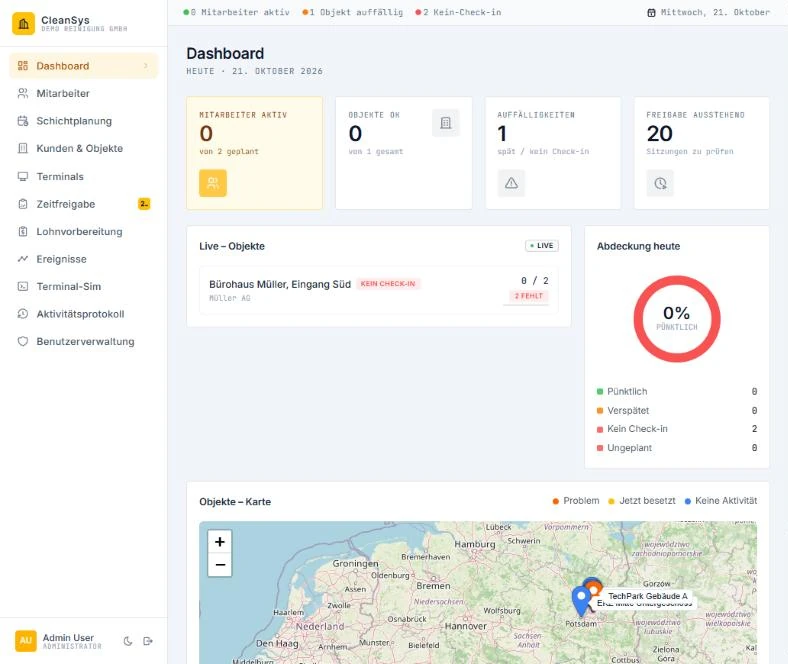This screenshot has width=788, height=664.
Task: Click the AU avatar badge
Action: (x=26, y=641)
